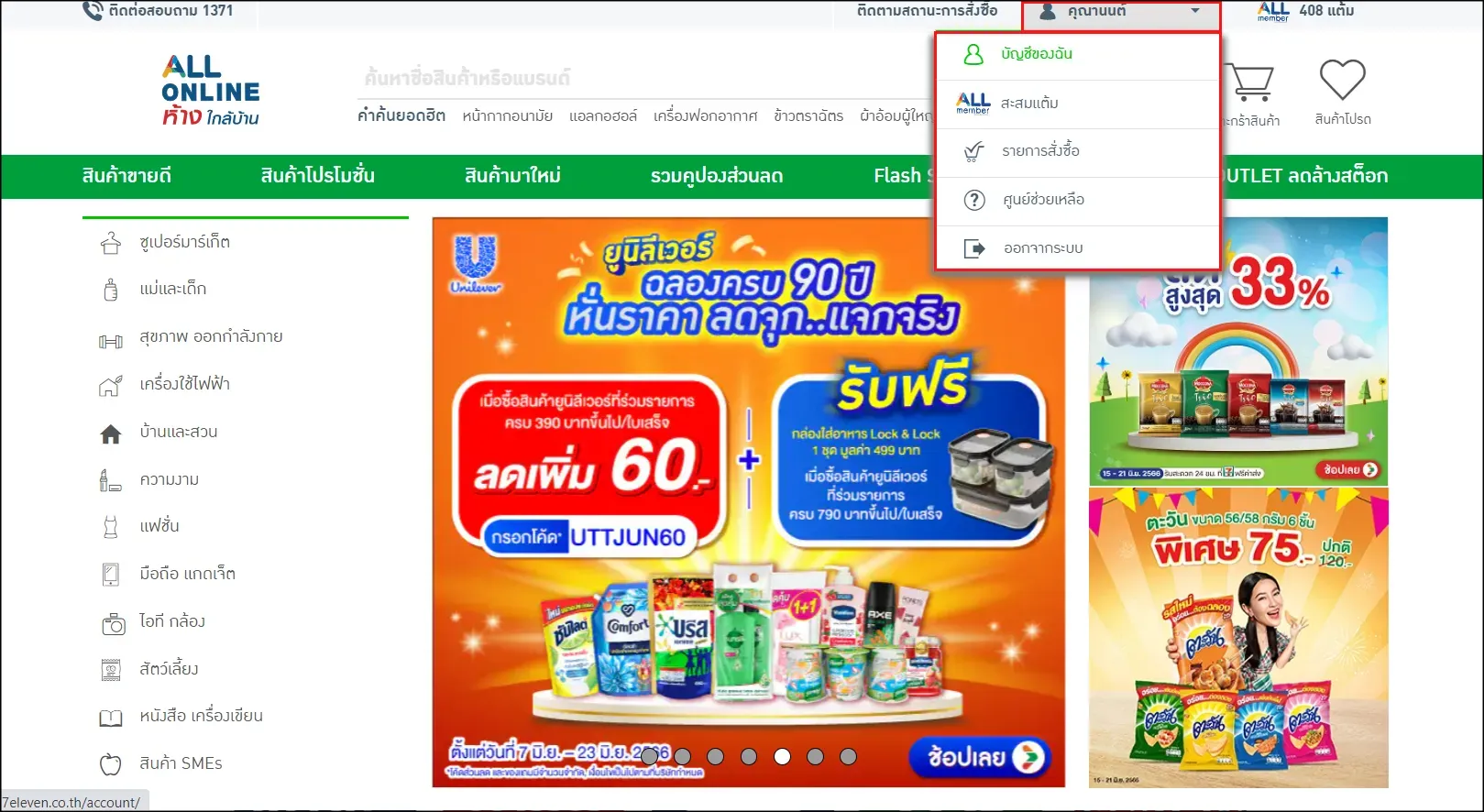This screenshot has width=1484, height=812.
Task: Click the shopping cart icon
Action: 1251,82
